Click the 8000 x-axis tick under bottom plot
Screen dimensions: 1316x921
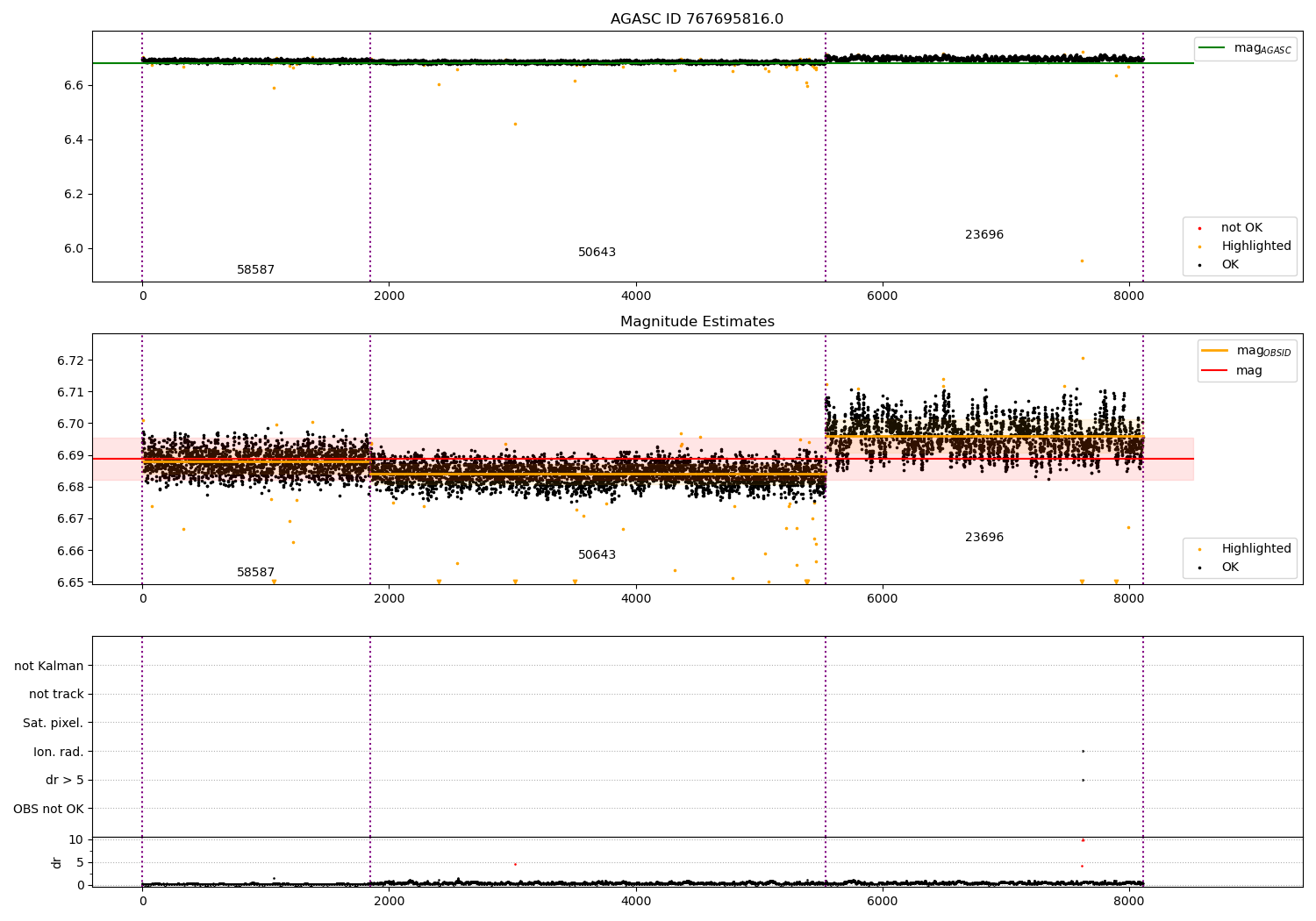pyautogui.click(x=1128, y=901)
